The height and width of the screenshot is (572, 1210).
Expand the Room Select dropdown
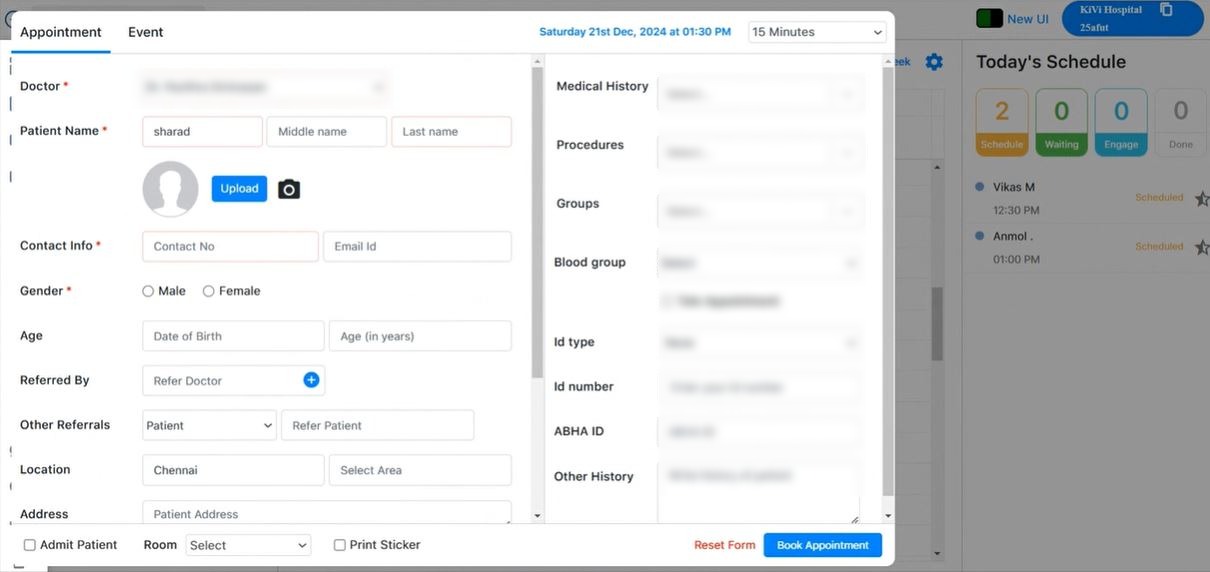[x=248, y=545]
